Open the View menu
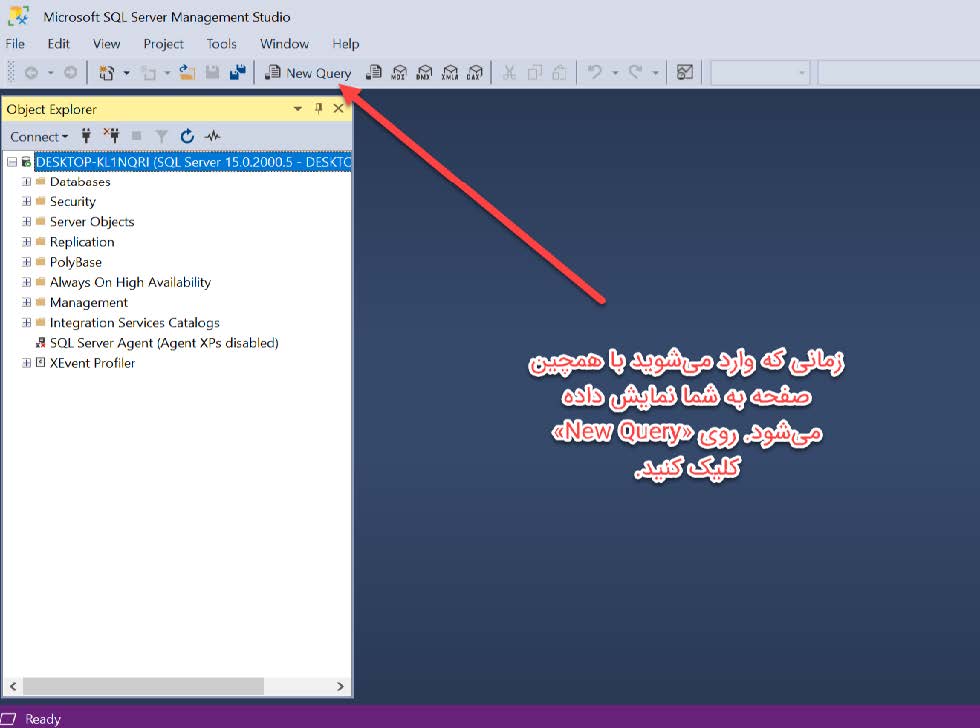Image resolution: width=980 pixels, height=728 pixels. (106, 44)
